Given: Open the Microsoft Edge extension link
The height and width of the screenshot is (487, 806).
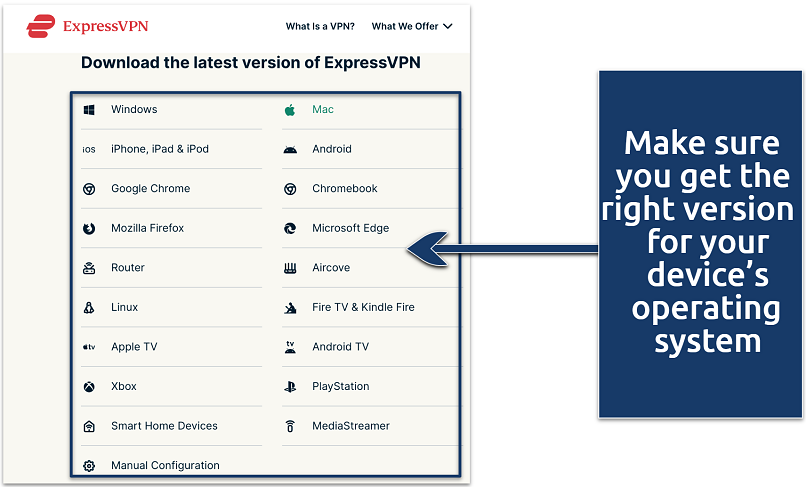Looking at the screenshot, I should click(x=351, y=228).
